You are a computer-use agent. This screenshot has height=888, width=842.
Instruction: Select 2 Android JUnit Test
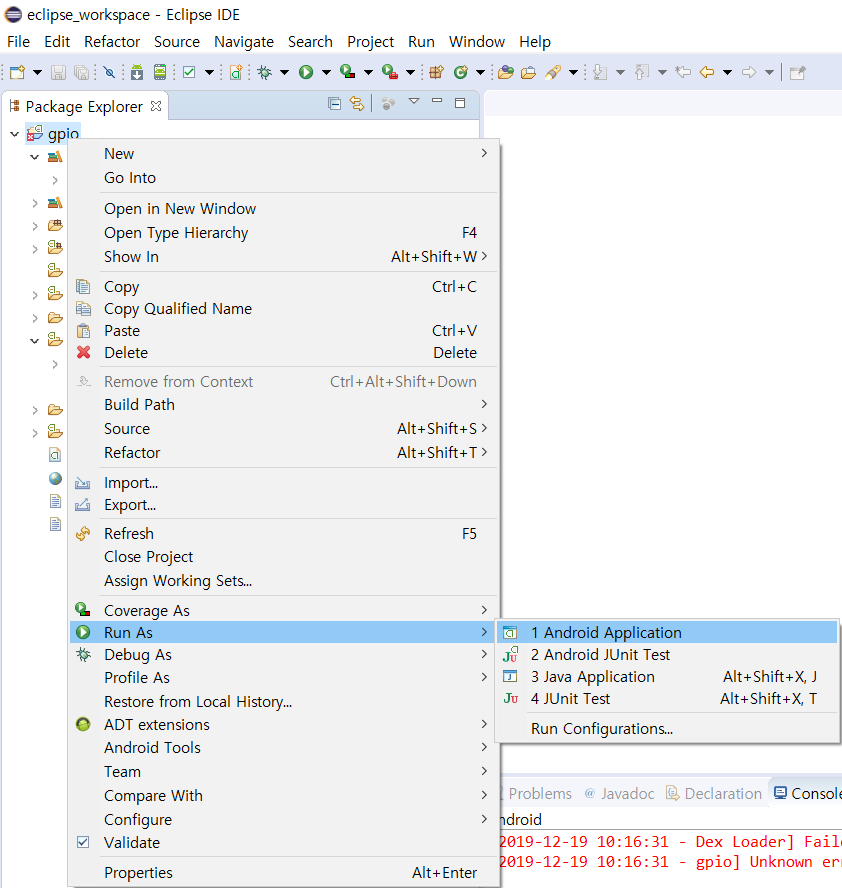pos(667,655)
